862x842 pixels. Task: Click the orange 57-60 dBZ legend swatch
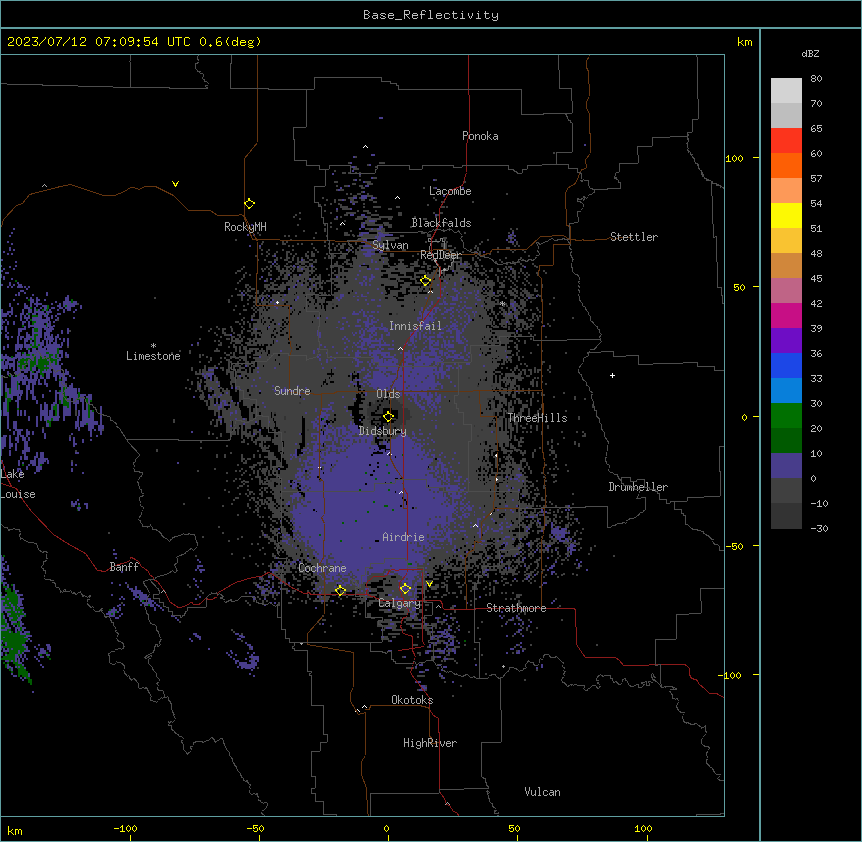pos(786,165)
